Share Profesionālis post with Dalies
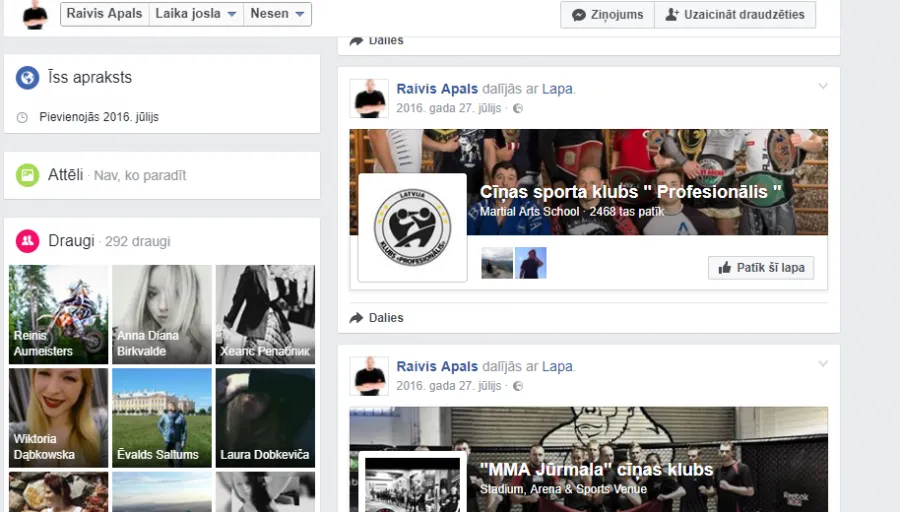This screenshot has height=512, width=900. 377,317
